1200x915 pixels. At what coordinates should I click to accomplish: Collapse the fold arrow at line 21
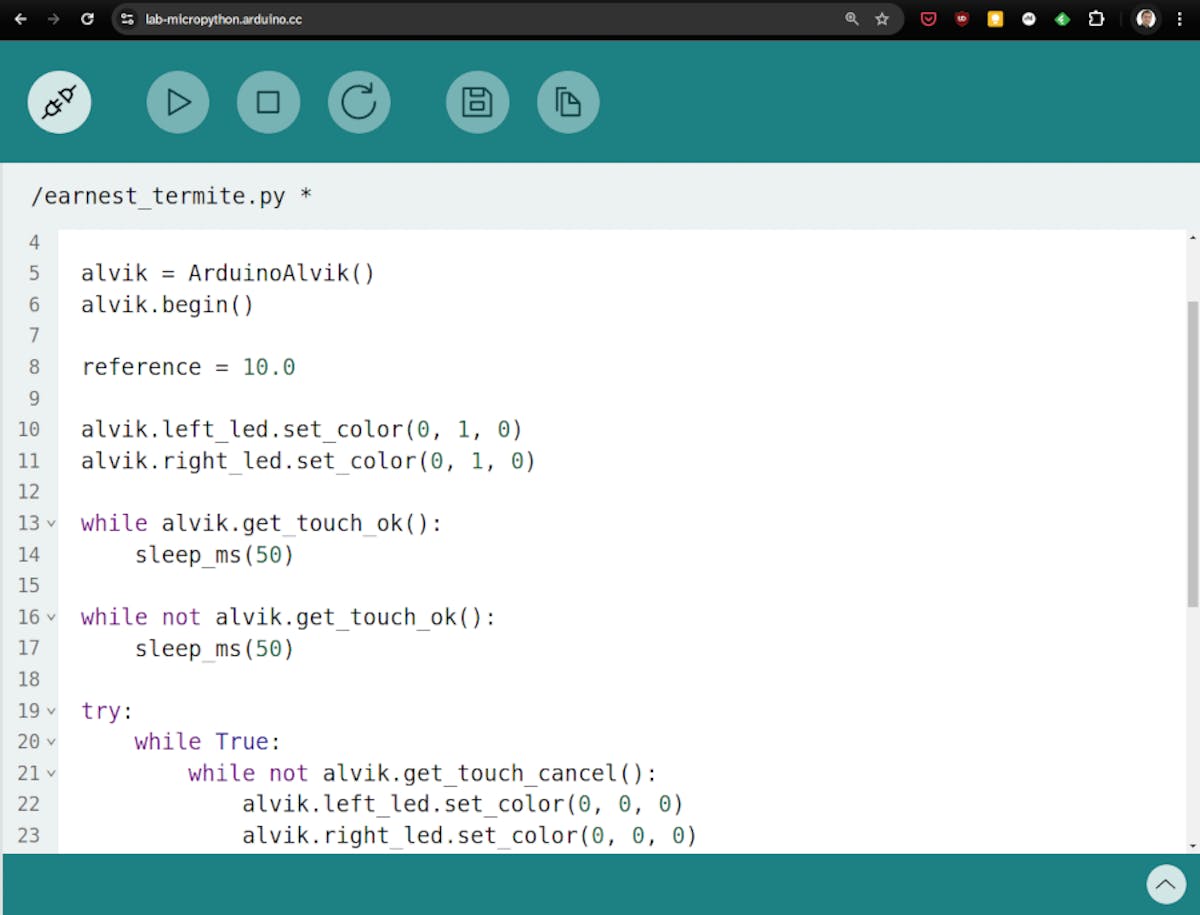(x=51, y=773)
